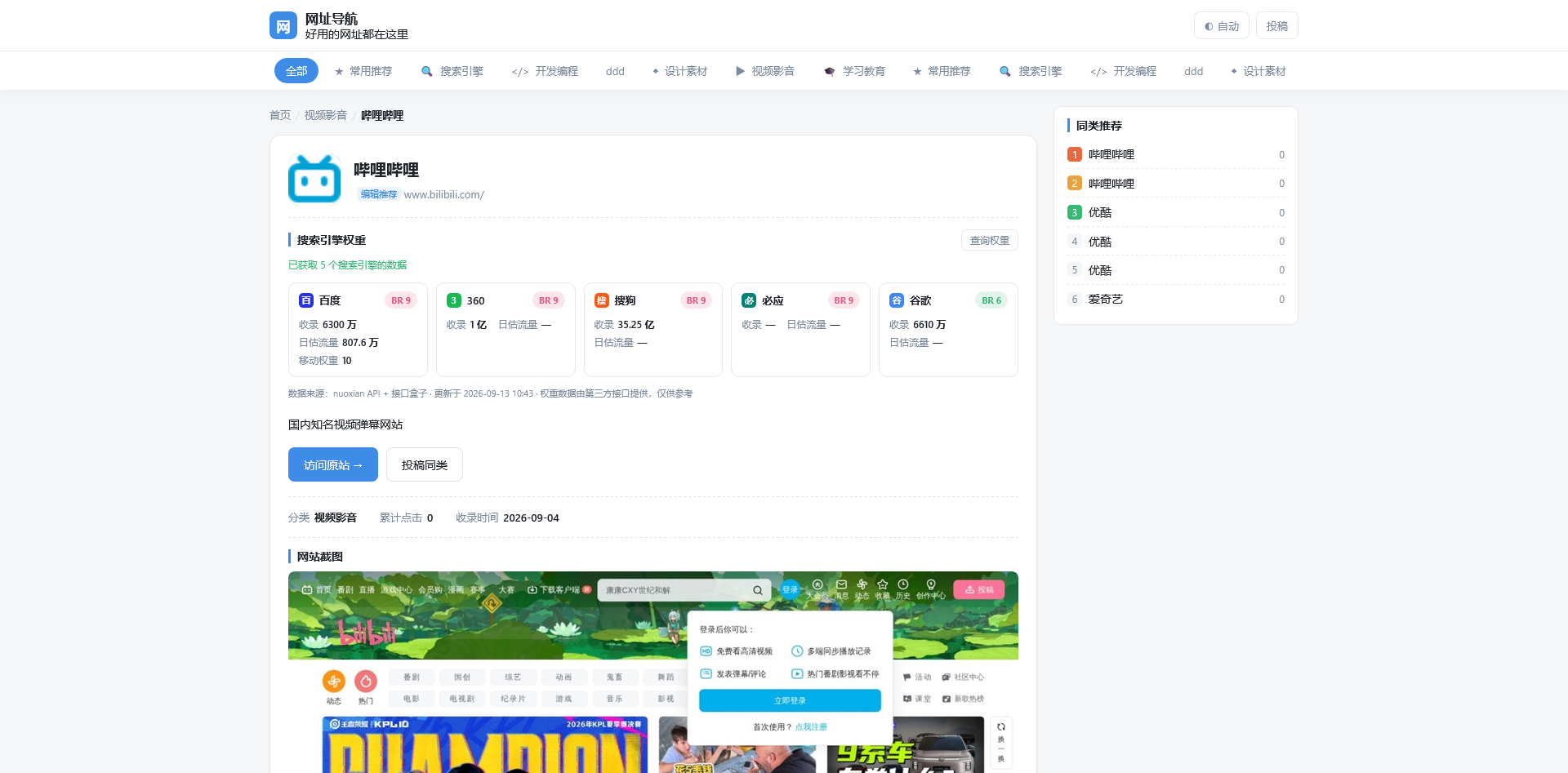Click the 访问原站 button

click(333, 464)
